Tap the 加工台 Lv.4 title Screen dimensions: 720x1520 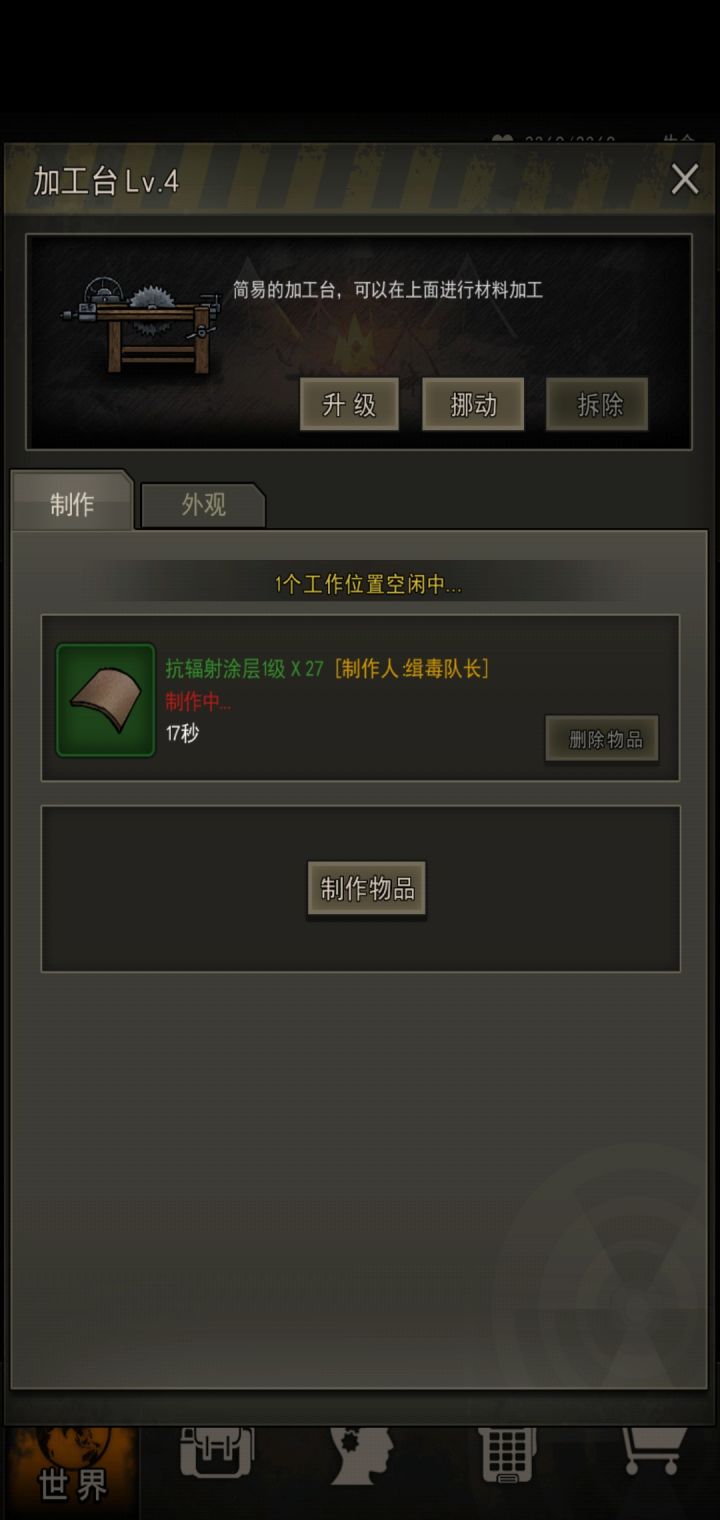106,181
